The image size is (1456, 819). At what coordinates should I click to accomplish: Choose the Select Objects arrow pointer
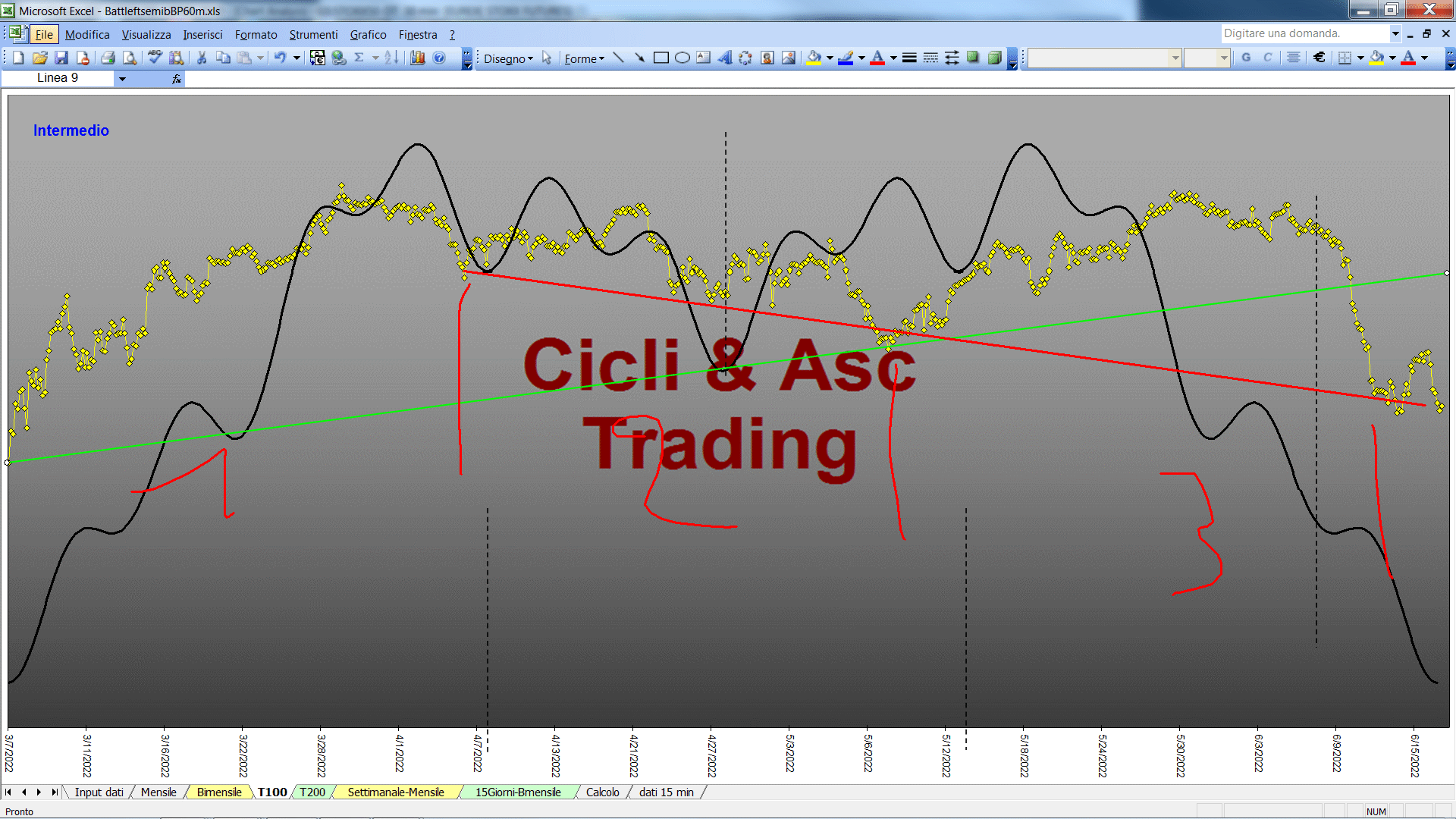[547, 58]
